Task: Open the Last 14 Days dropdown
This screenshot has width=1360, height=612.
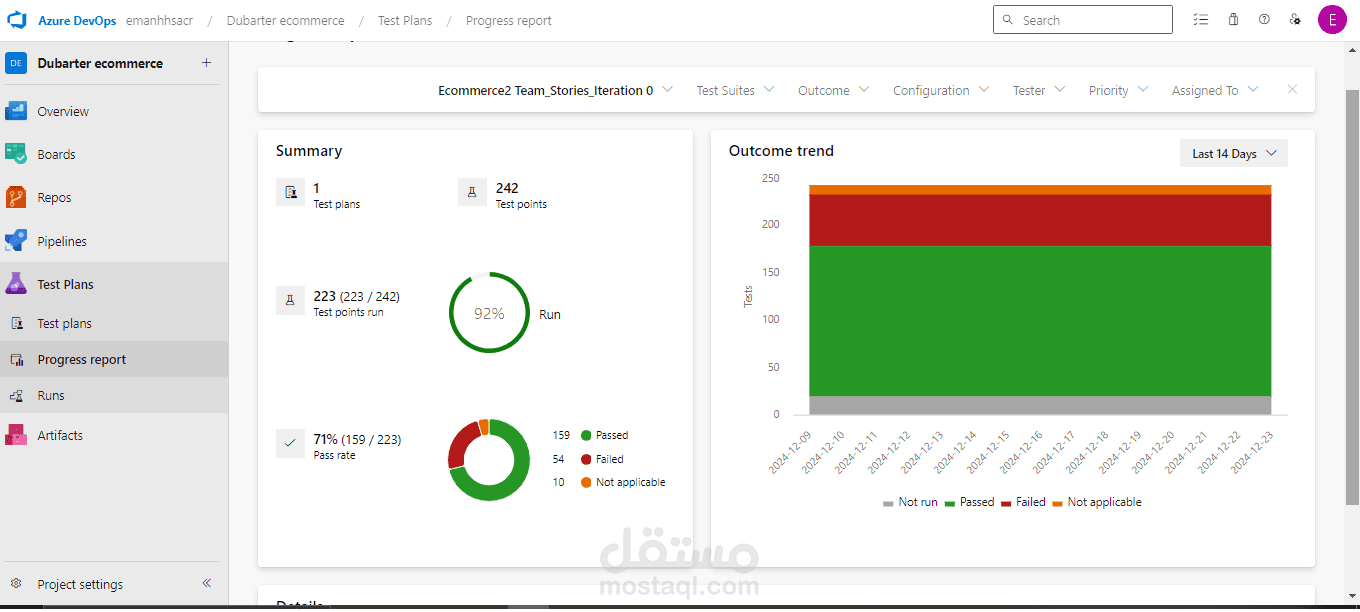Action: point(1233,152)
